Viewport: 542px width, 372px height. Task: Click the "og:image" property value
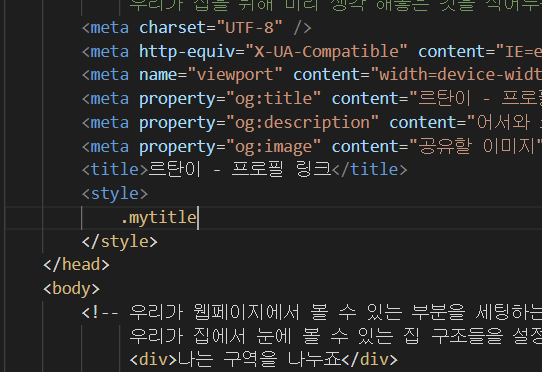[273, 147]
